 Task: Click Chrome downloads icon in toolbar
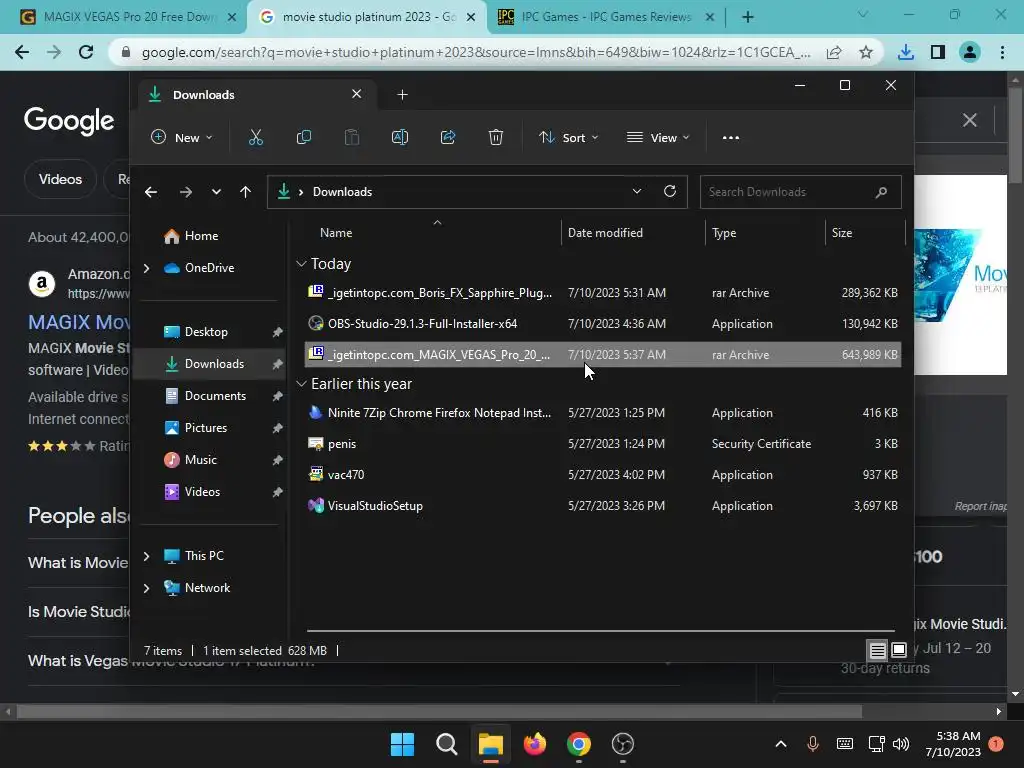pos(906,52)
